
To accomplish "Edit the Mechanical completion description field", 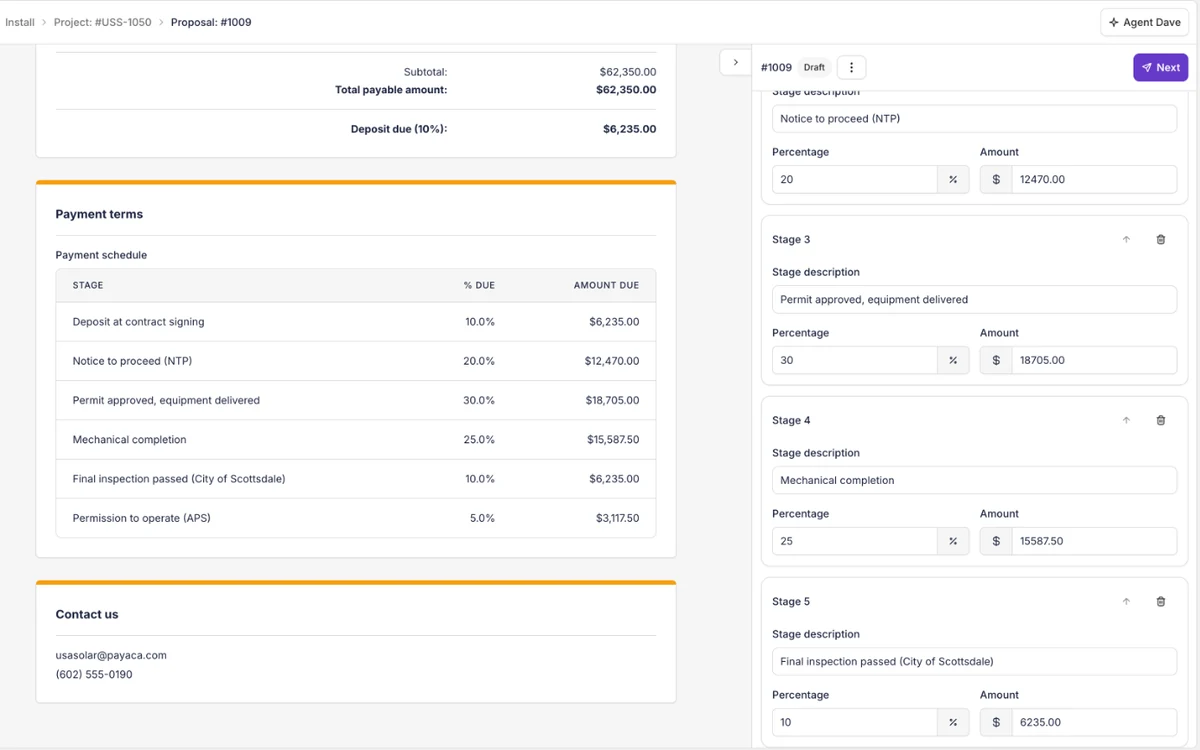I will click(974, 480).
